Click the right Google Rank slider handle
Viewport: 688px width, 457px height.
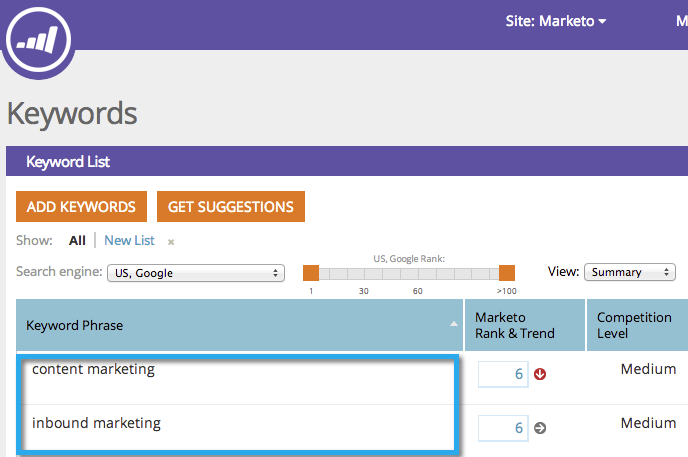[507, 273]
